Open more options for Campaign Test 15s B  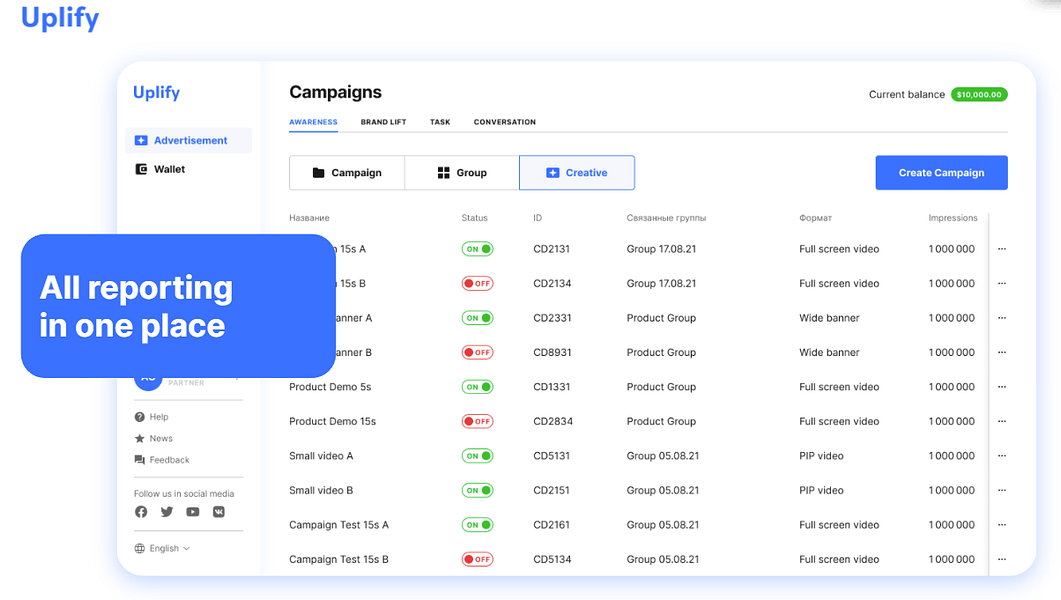1001,559
